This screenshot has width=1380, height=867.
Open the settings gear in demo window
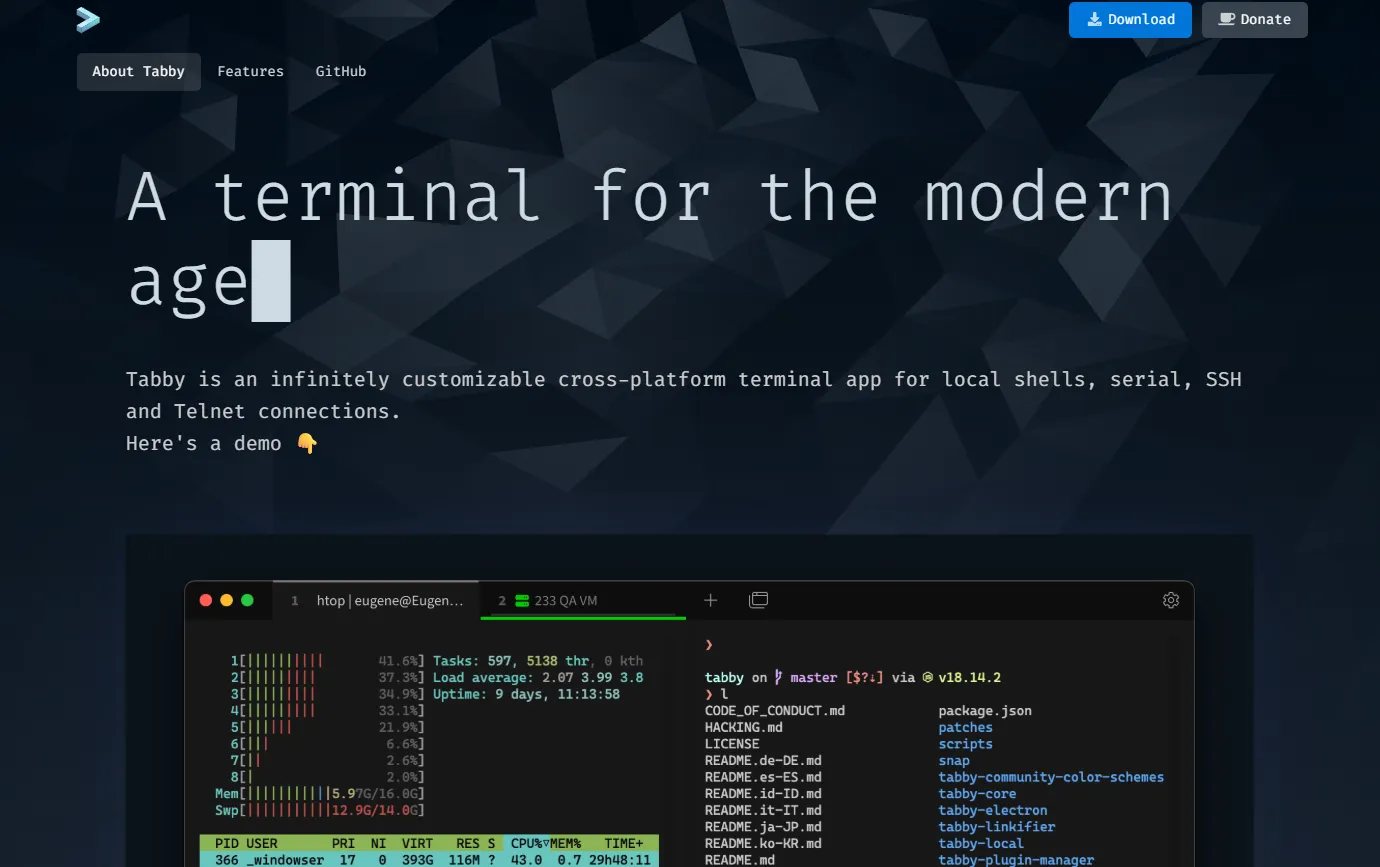1171,600
